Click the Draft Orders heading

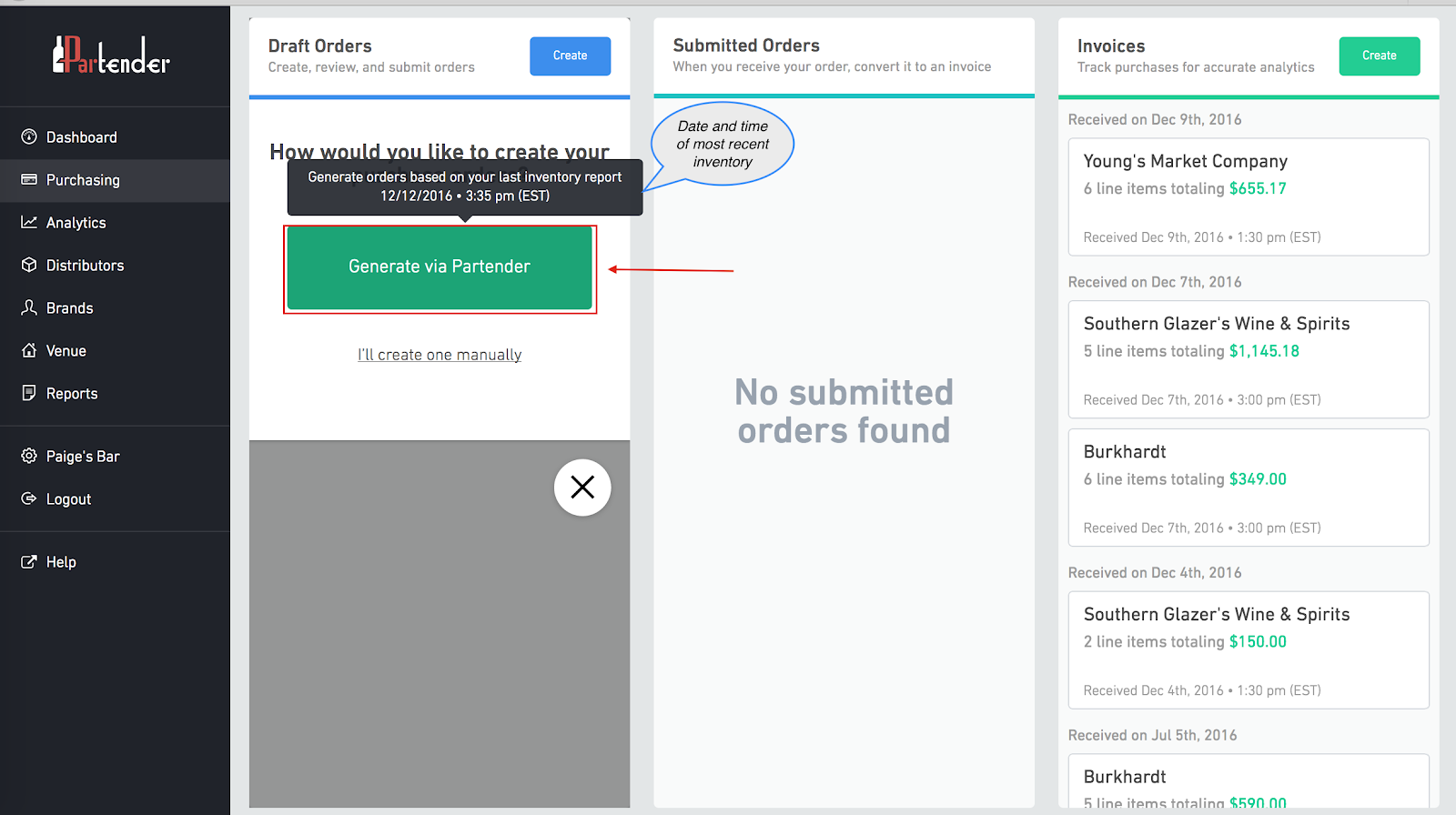pos(320,45)
